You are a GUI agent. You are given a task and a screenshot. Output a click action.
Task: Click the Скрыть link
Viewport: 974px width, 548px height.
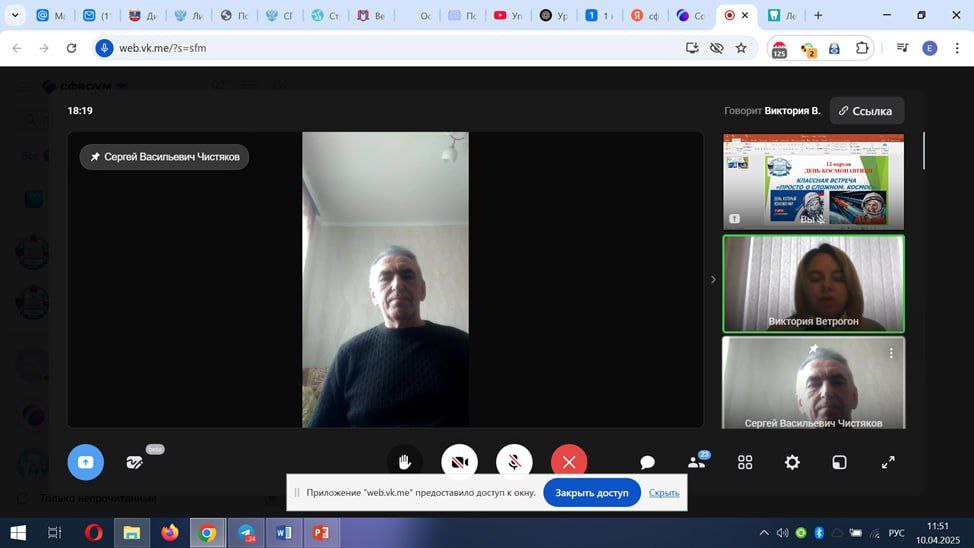pos(664,492)
